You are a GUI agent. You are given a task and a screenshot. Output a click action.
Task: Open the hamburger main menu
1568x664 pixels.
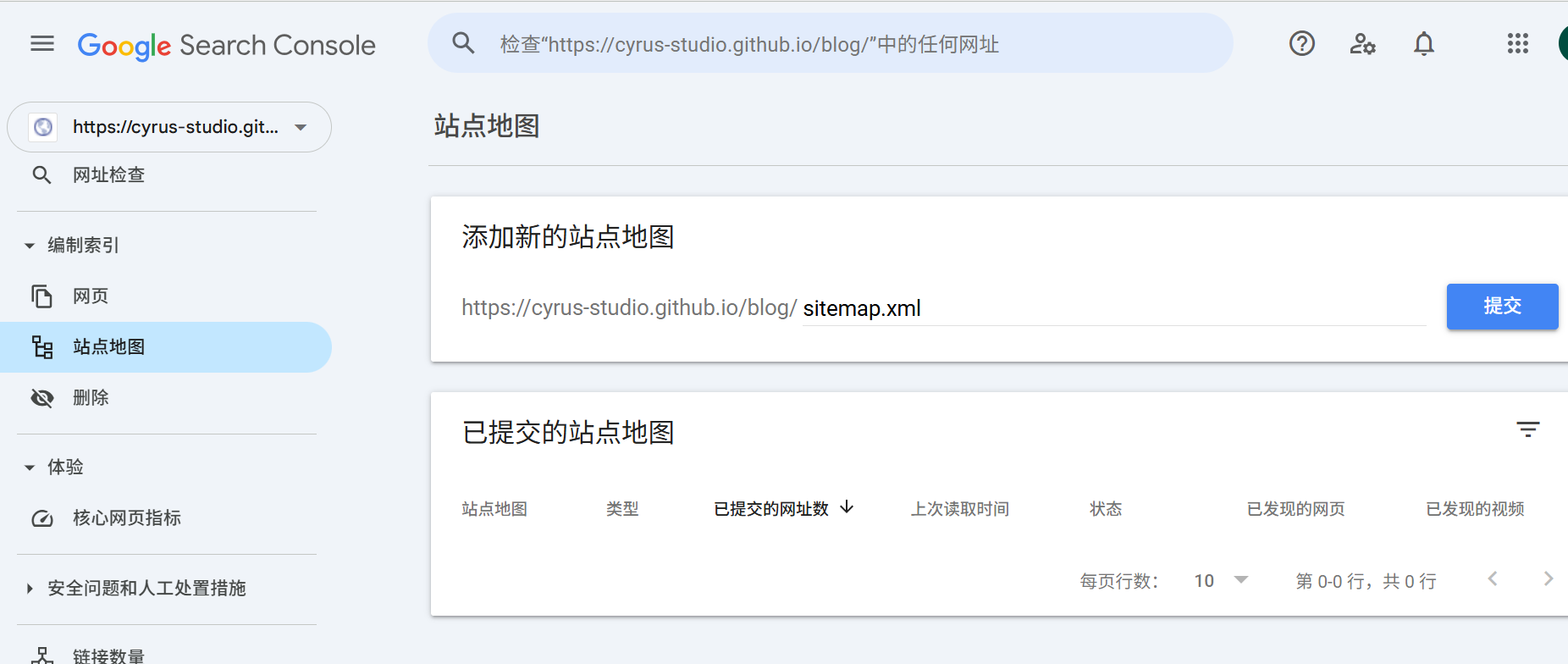coord(42,44)
